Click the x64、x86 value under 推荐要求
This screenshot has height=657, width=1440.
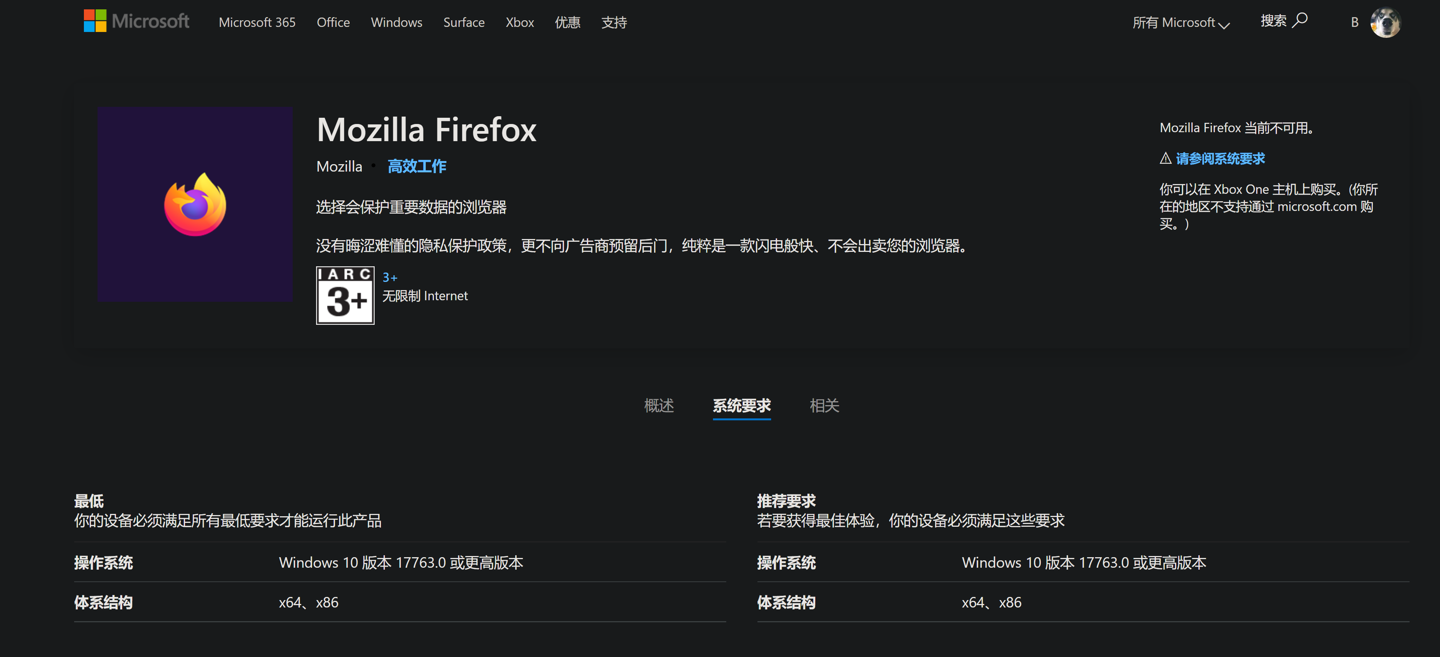coord(991,602)
